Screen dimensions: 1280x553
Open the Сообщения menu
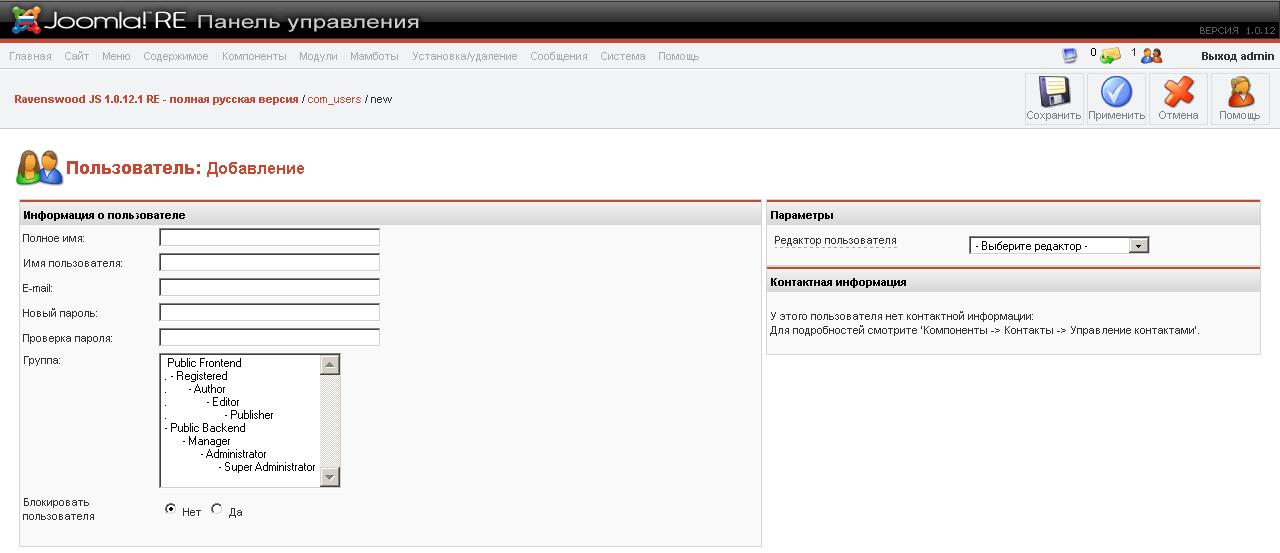(x=559, y=56)
